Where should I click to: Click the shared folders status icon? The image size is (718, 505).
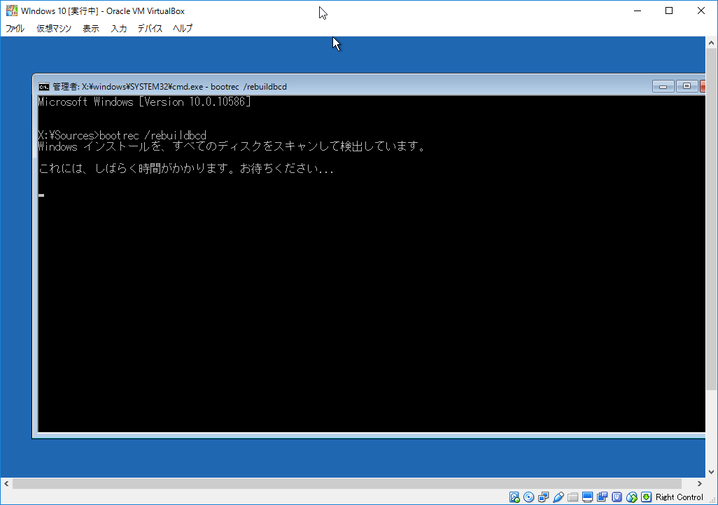pos(573,497)
